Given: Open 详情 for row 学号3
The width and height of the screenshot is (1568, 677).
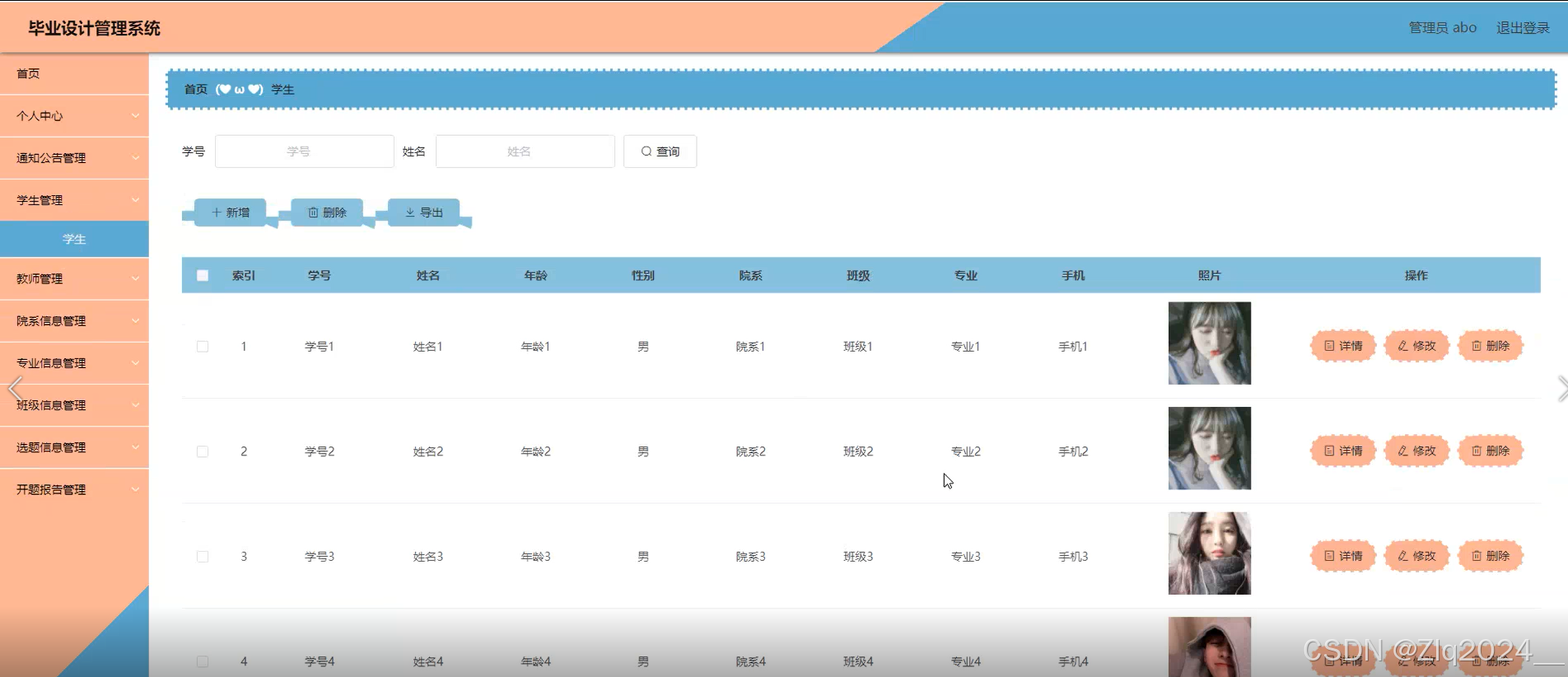Looking at the screenshot, I should point(1343,556).
